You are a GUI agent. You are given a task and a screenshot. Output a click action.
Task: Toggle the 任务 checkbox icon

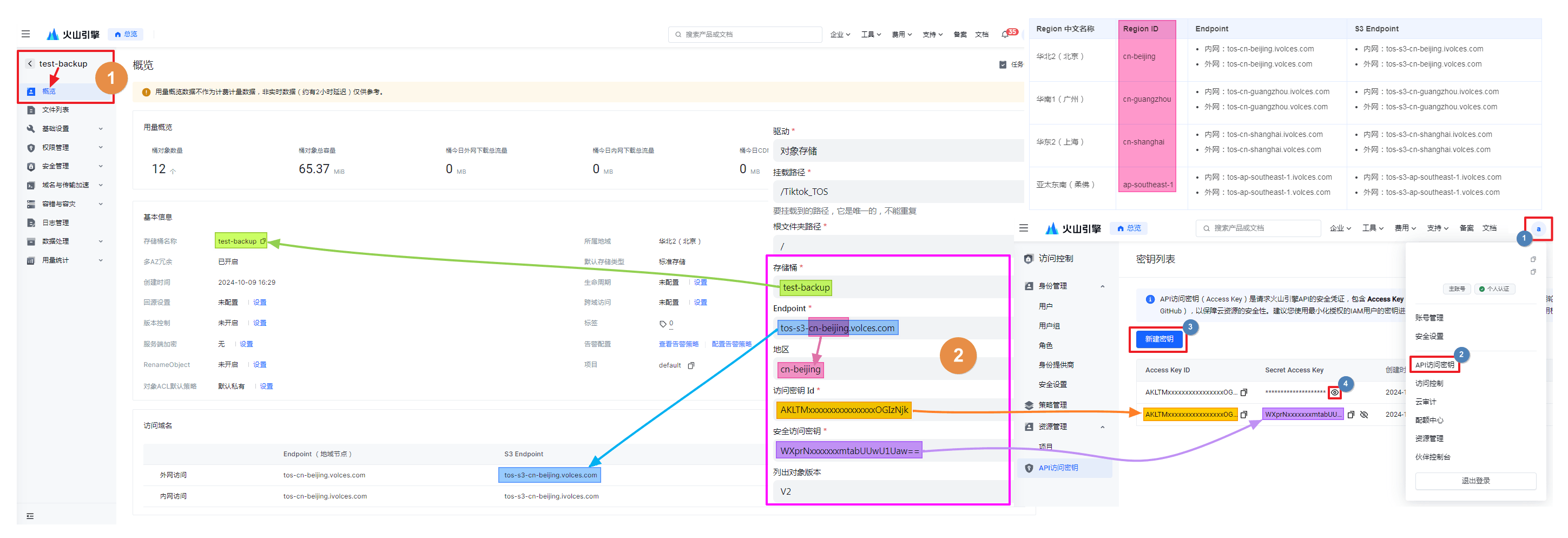[1003, 64]
